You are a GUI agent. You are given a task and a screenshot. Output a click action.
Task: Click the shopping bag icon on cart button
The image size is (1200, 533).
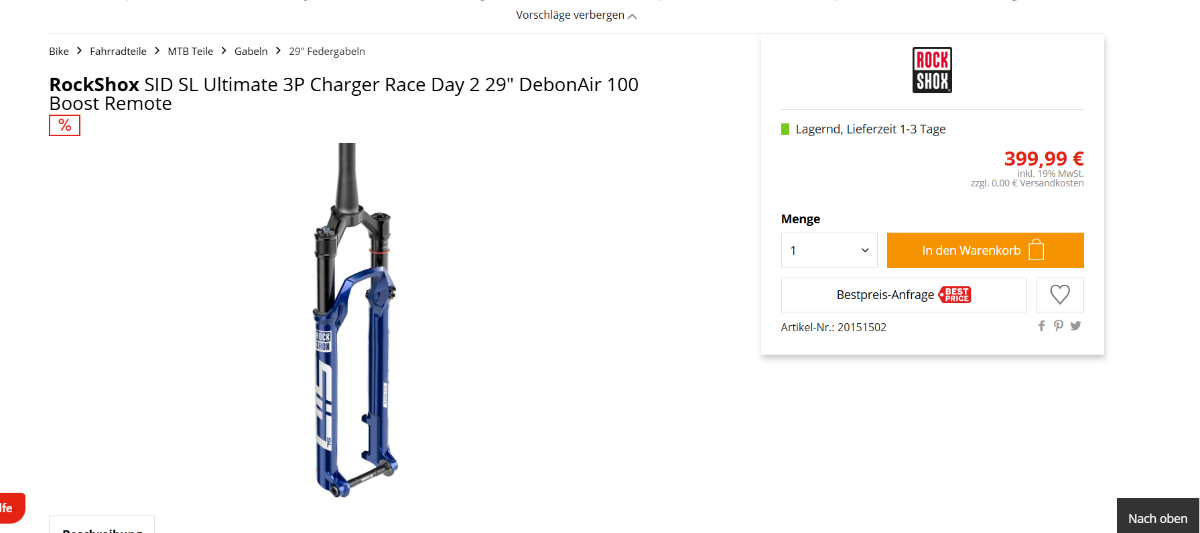1037,250
